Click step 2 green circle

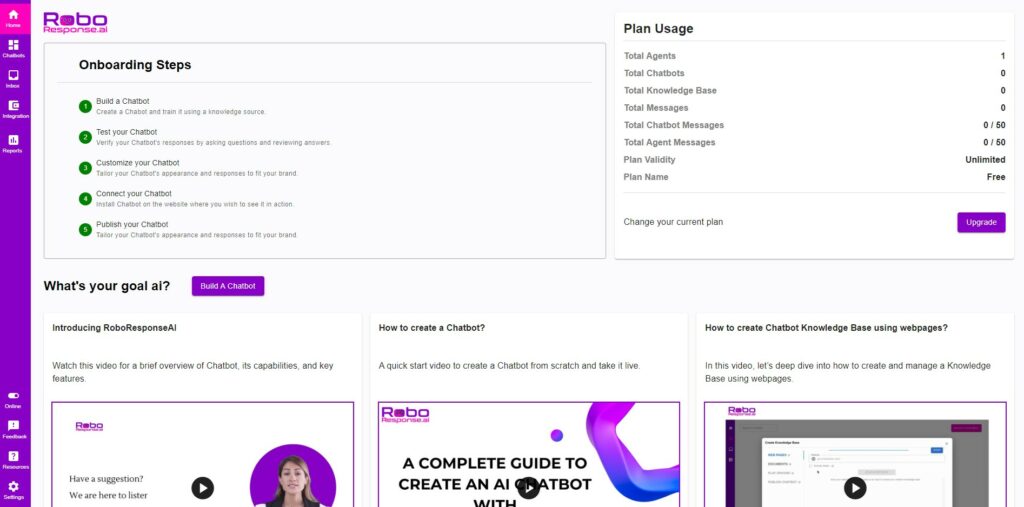85,137
